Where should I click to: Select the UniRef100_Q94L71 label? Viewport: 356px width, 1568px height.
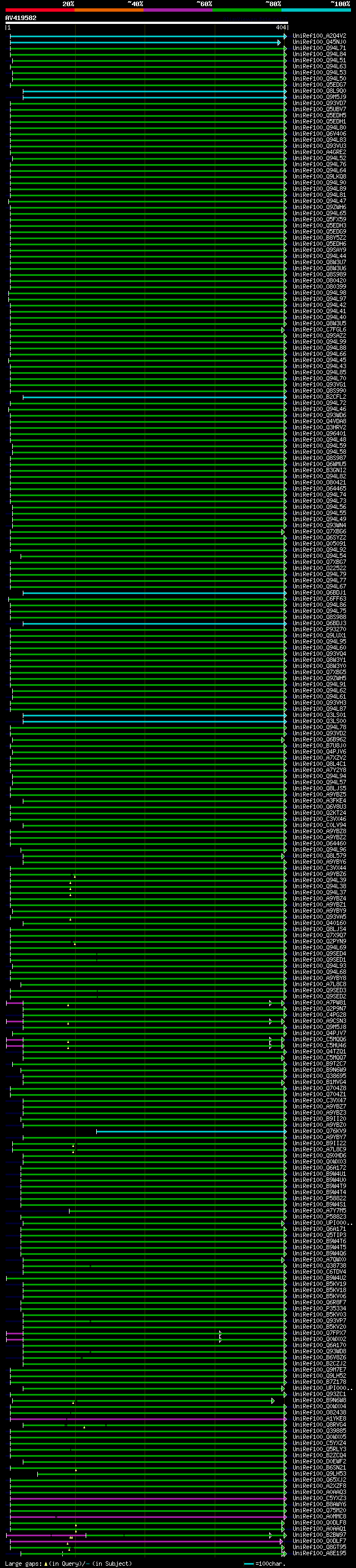319,48
